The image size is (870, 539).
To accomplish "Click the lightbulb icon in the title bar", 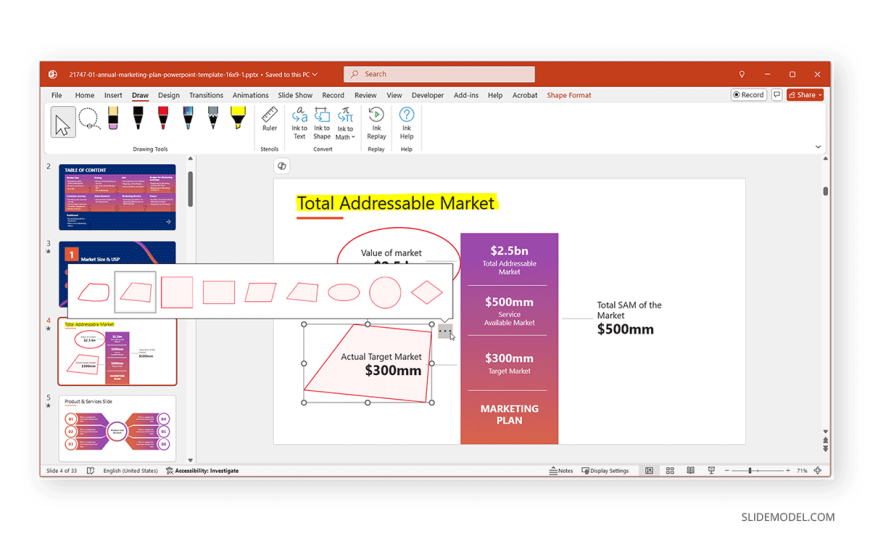I will point(742,74).
